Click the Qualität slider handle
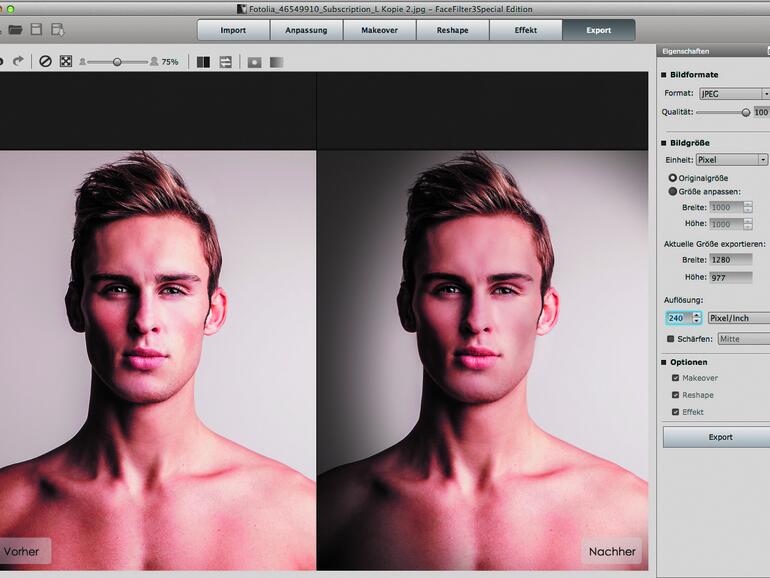Viewport: 770px width, 578px height. 745,112
